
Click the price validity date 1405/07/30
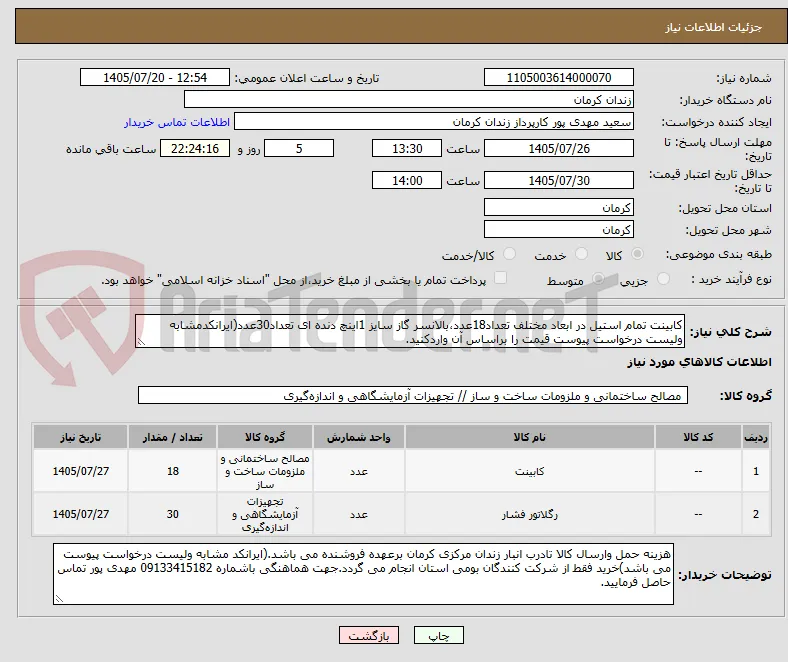pyautogui.click(x=558, y=180)
